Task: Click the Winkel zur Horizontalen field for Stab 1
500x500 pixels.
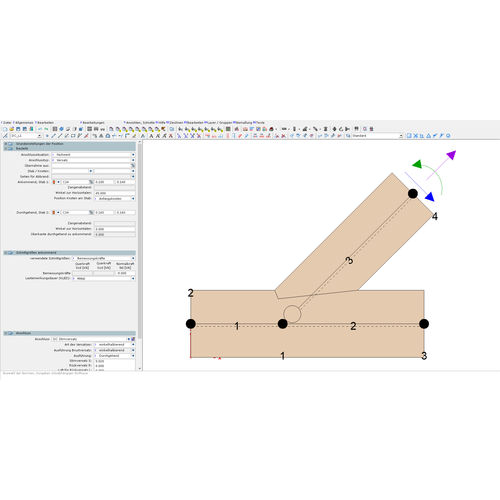Action: (x=115, y=193)
